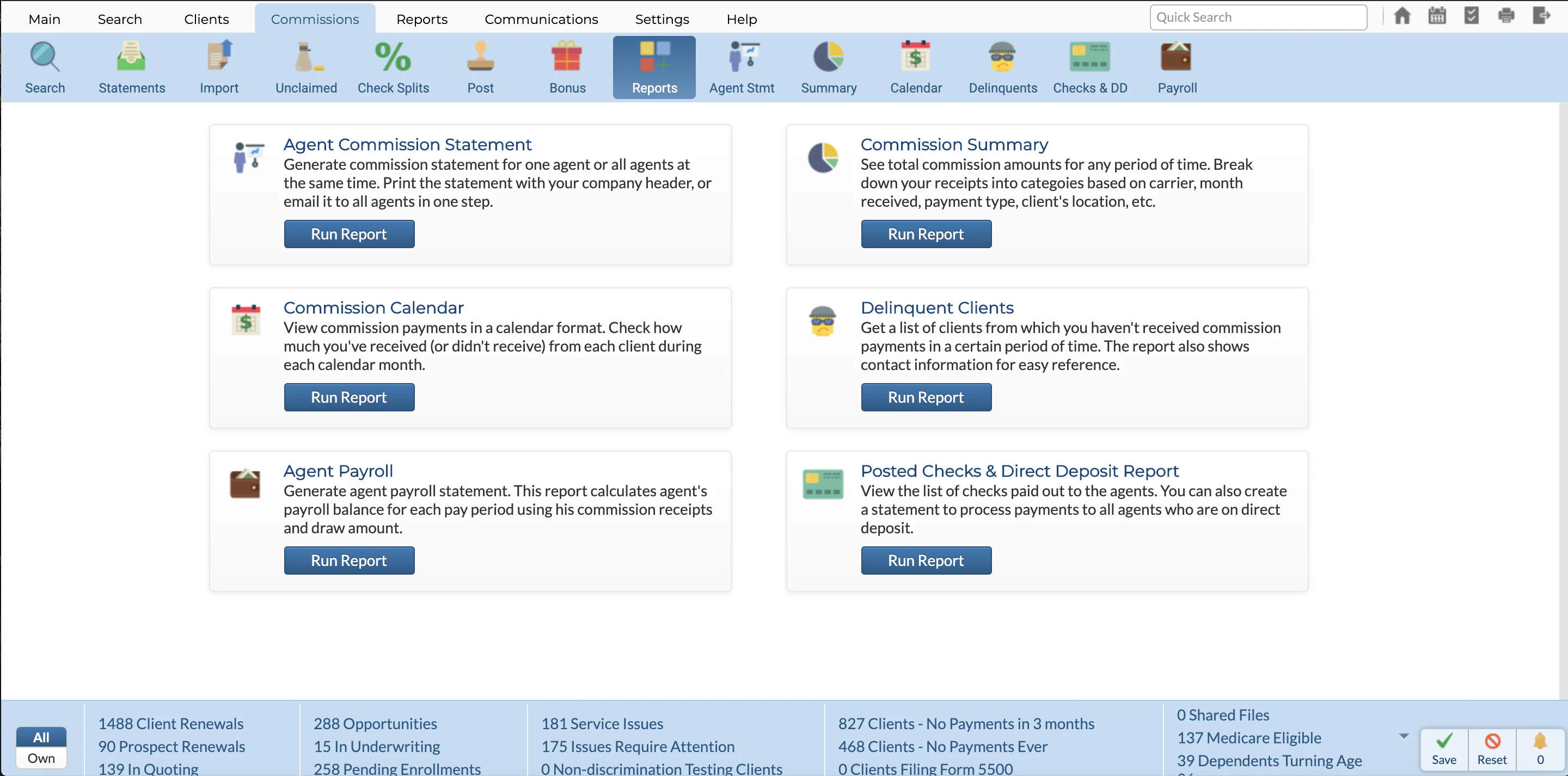Open the Delinquents section

coord(1002,67)
